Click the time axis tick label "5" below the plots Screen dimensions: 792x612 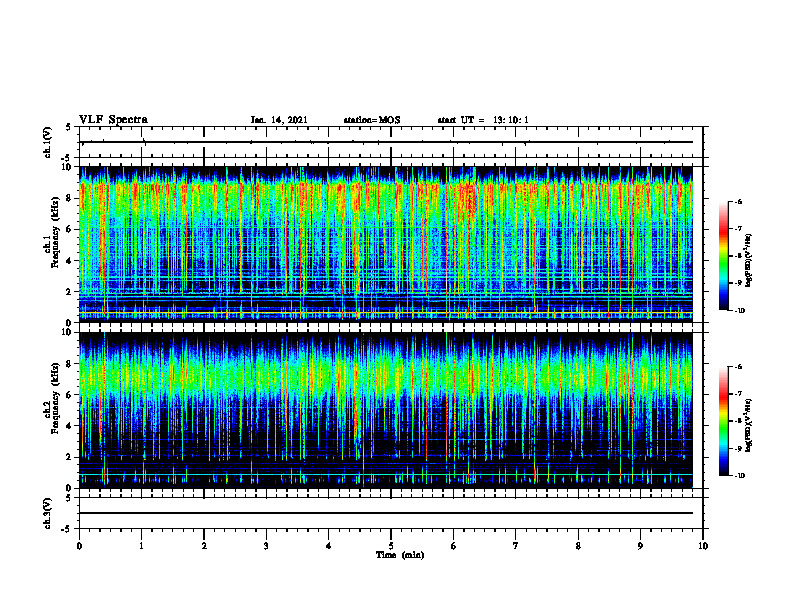[x=391, y=546]
